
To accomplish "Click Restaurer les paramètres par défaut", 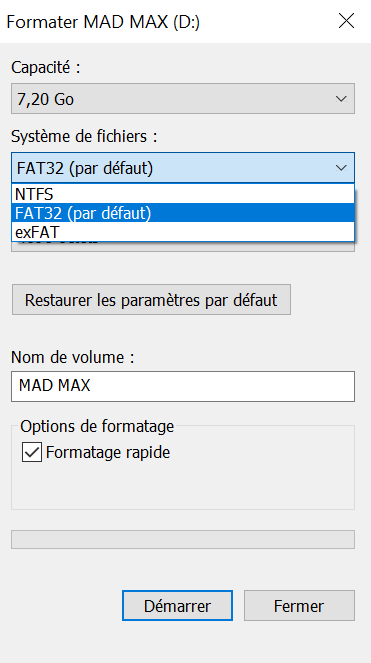I will tap(151, 300).
